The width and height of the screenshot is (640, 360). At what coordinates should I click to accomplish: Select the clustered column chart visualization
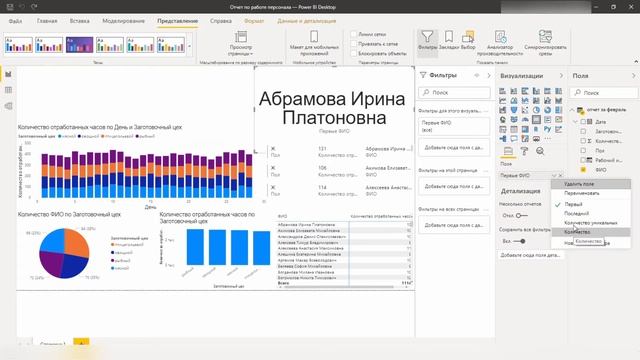tap(536, 91)
